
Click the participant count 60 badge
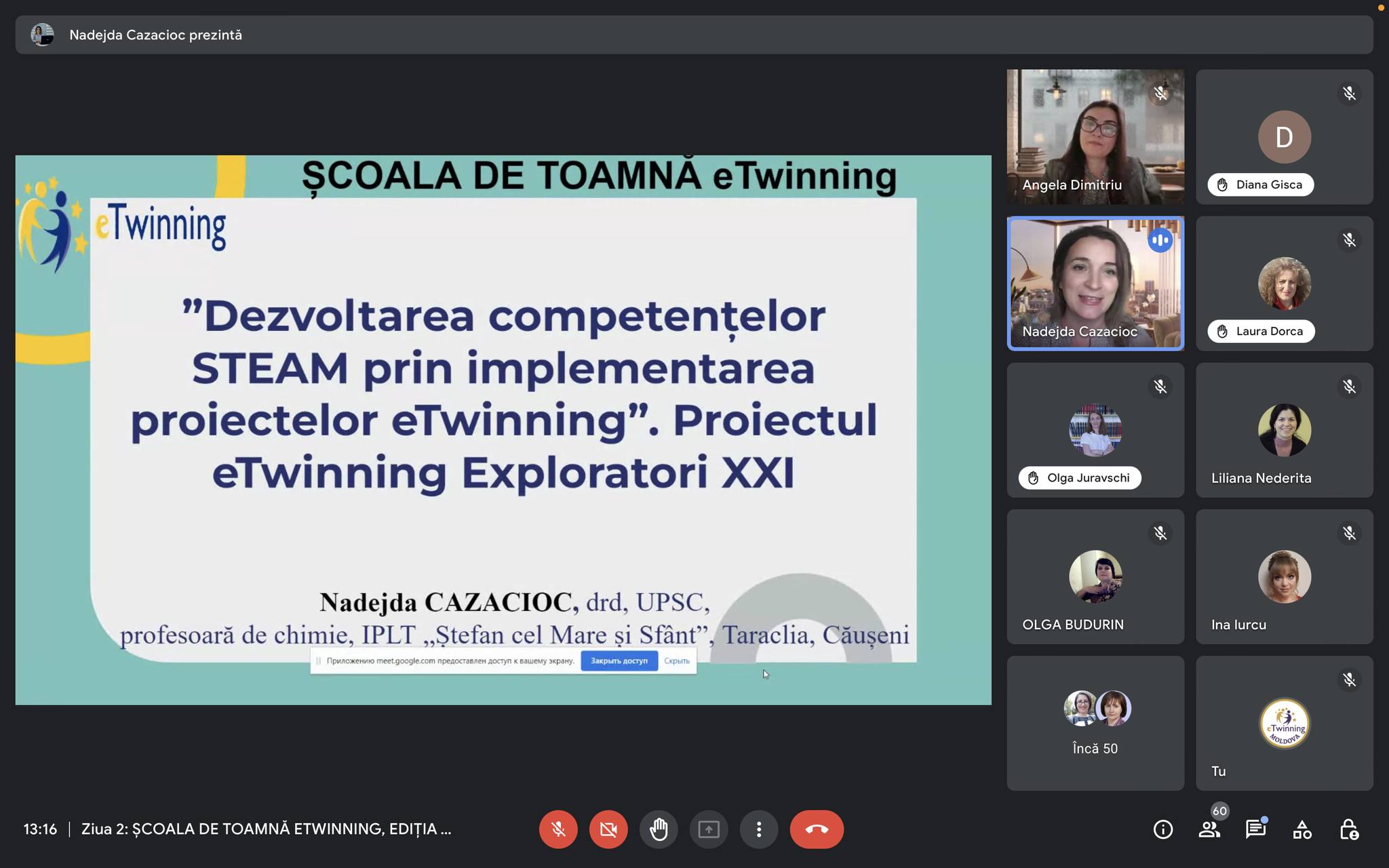(1219, 811)
